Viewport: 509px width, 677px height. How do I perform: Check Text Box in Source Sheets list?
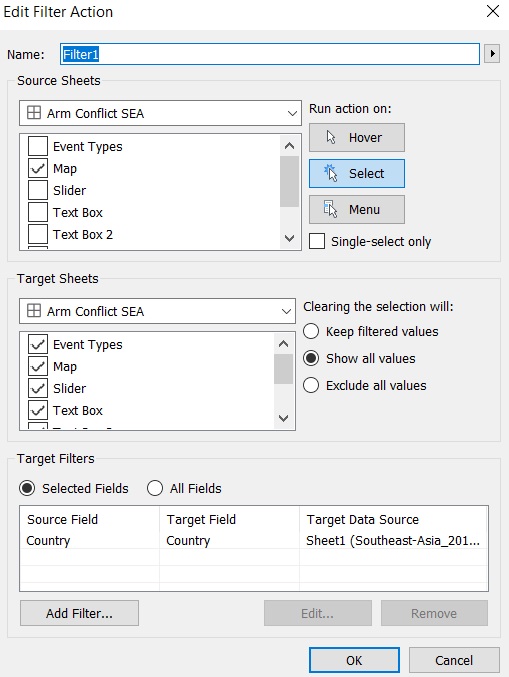38,212
